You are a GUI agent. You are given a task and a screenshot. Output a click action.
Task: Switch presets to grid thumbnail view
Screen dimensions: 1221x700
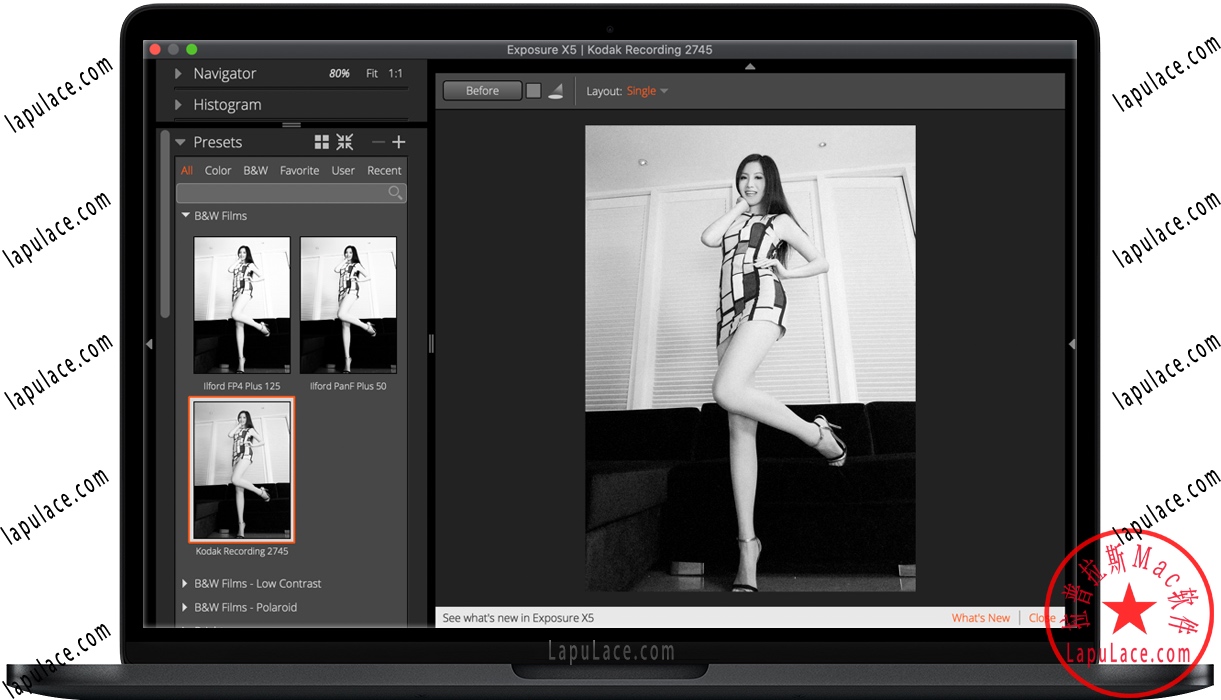pyautogui.click(x=321, y=142)
